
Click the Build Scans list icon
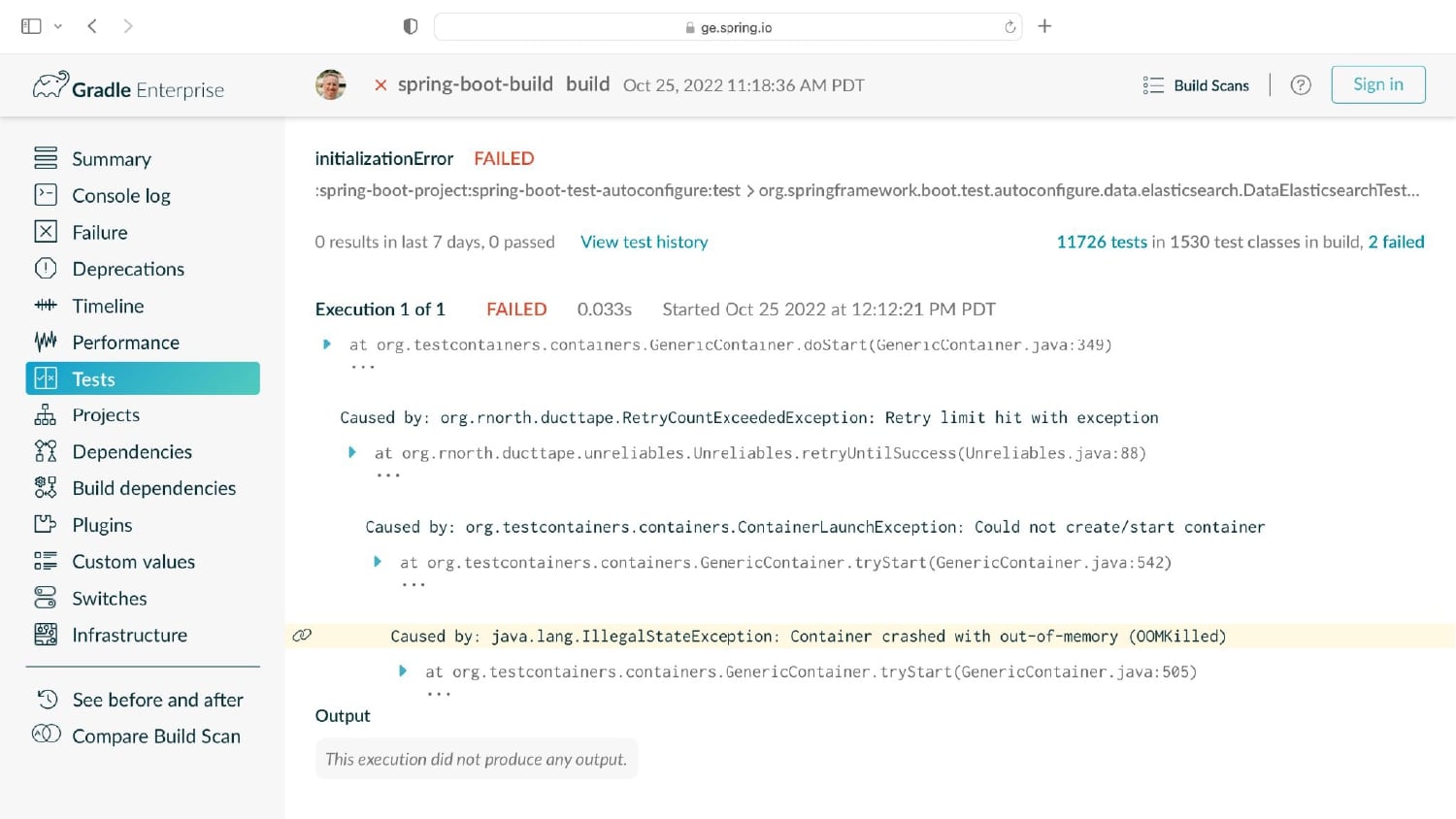click(x=1153, y=85)
